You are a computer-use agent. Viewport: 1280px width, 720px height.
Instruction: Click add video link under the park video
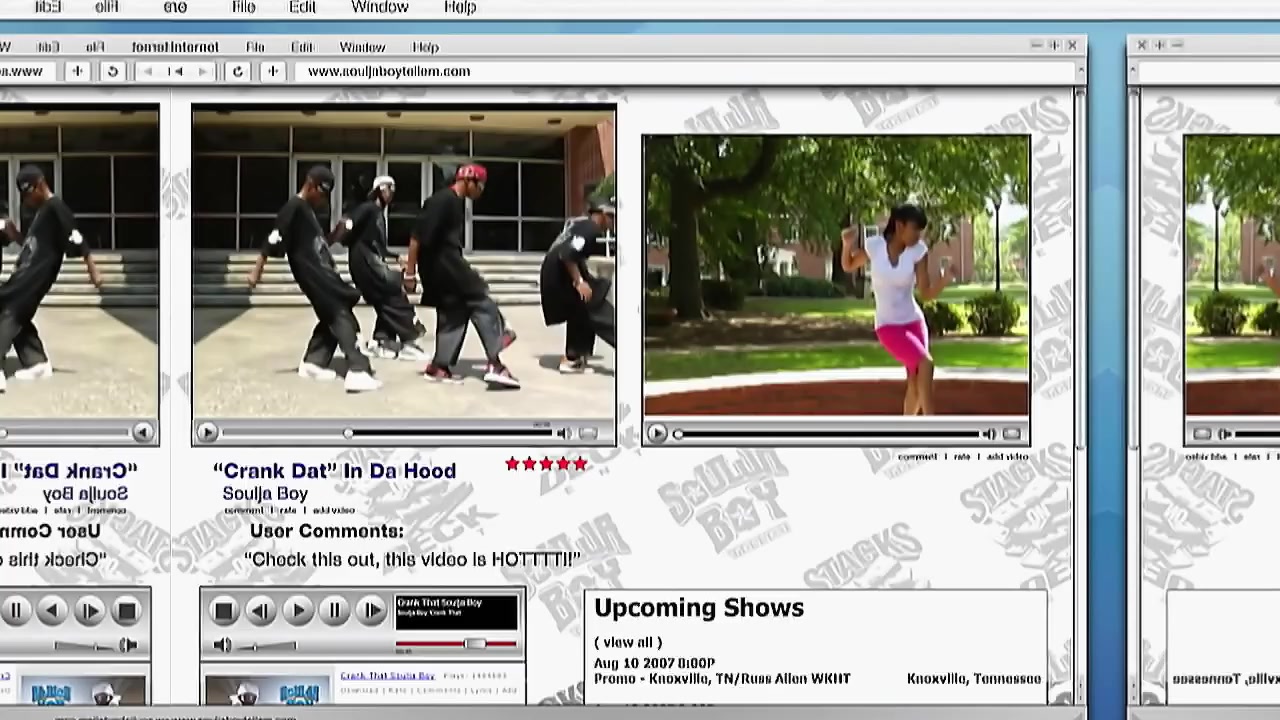(1007, 457)
